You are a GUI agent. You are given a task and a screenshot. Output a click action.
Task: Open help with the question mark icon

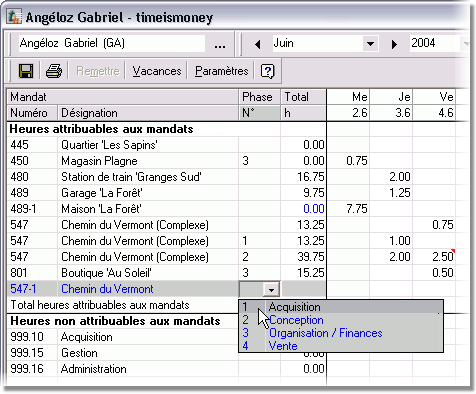pos(268,71)
